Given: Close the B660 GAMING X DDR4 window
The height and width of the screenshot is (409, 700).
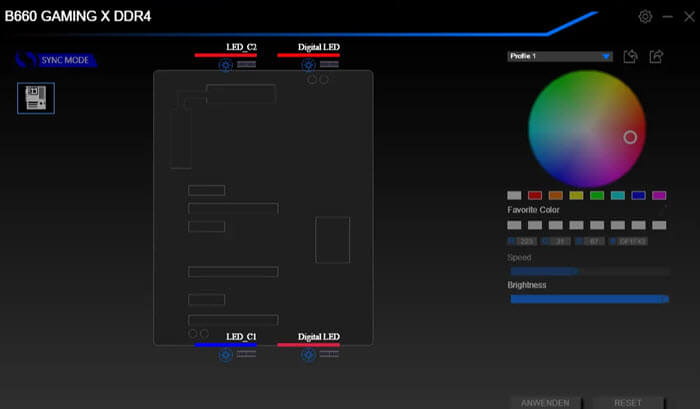Looking at the screenshot, I should point(689,17).
